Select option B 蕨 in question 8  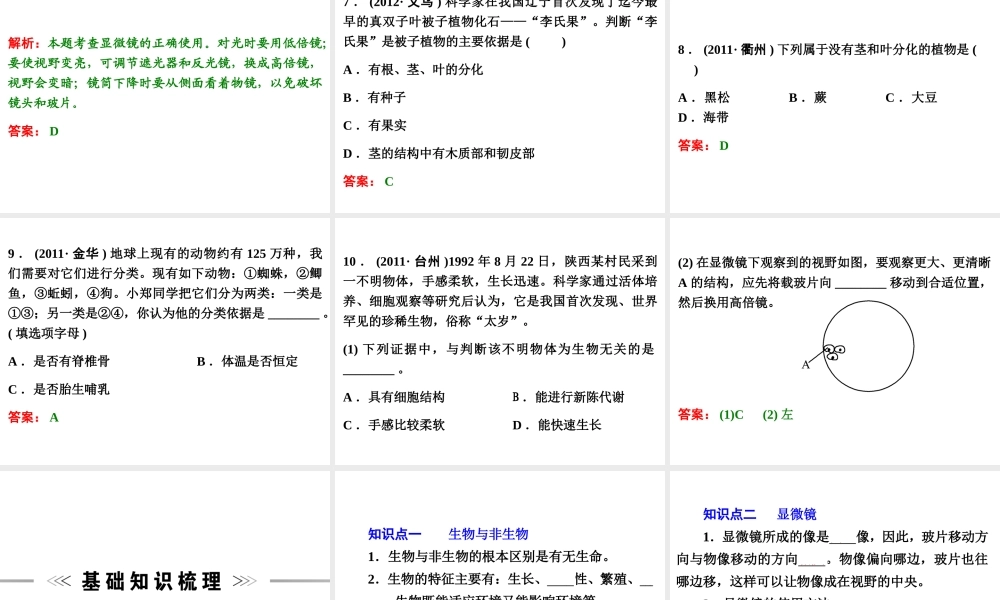tap(807, 98)
